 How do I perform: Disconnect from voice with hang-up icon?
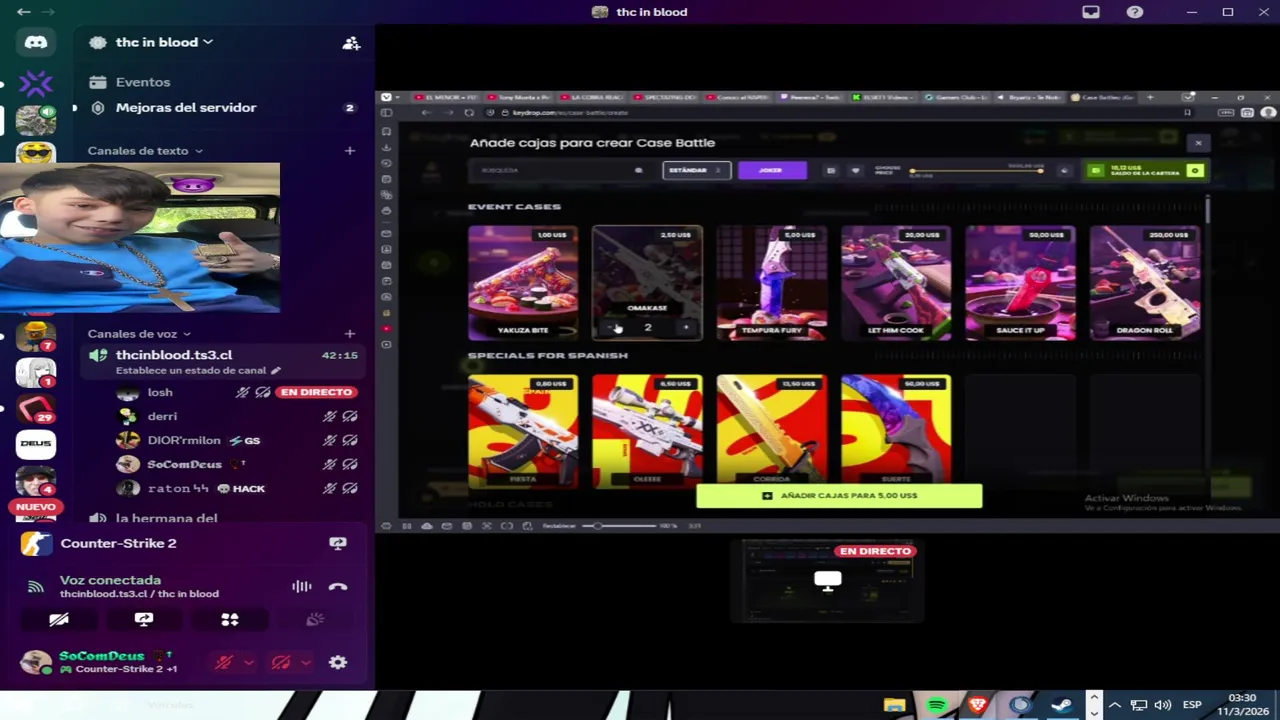(338, 587)
